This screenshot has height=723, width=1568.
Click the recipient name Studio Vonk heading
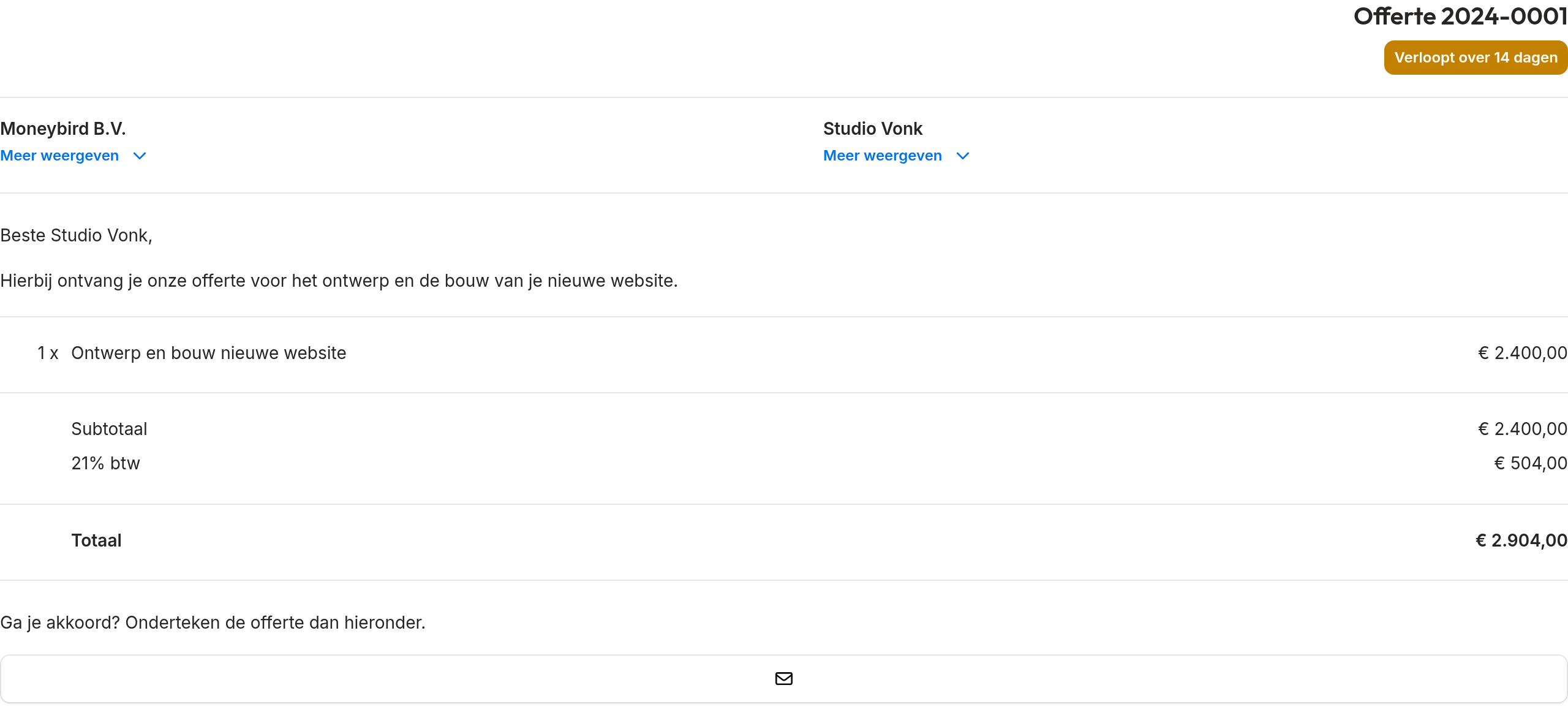pos(873,129)
